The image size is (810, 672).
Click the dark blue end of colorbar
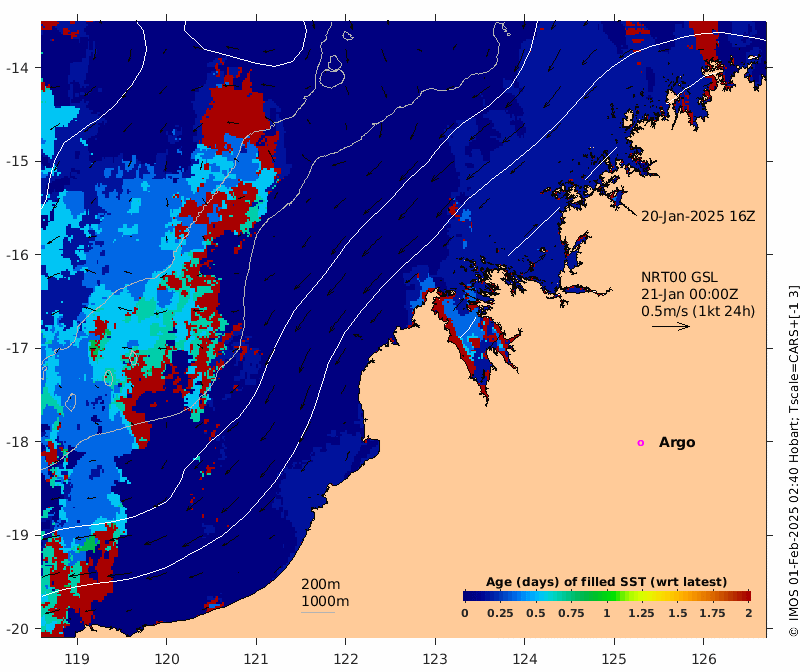tap(468, 596)
